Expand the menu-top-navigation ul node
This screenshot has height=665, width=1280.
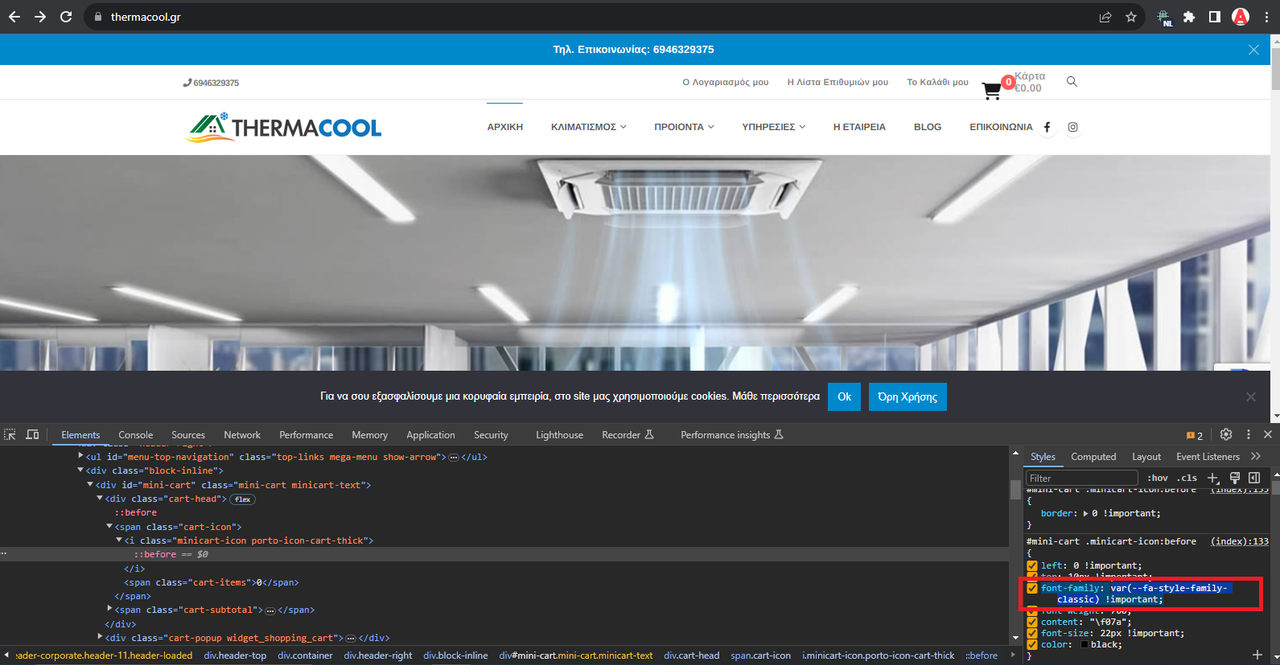(x=82, y=456)
